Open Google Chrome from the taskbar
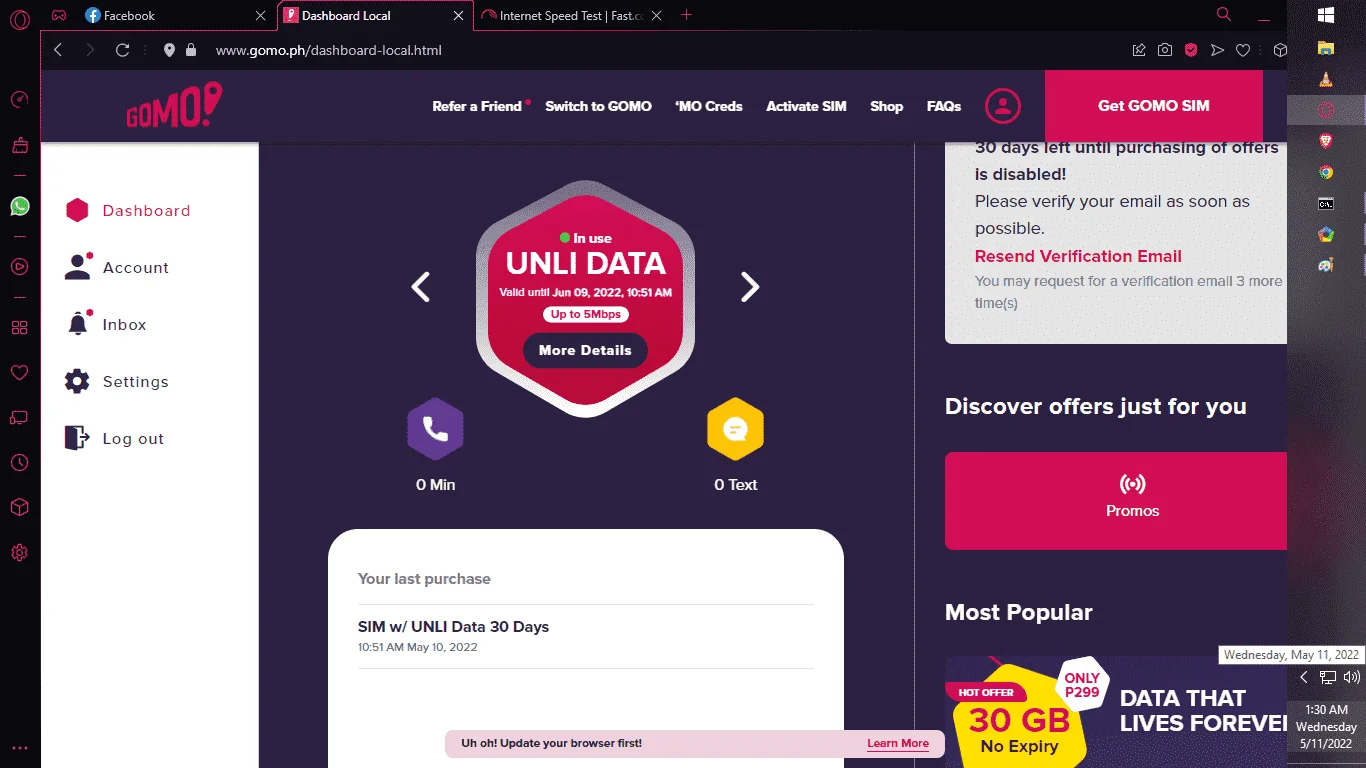Screen dimensions: 1366x768 [1326, 172]
